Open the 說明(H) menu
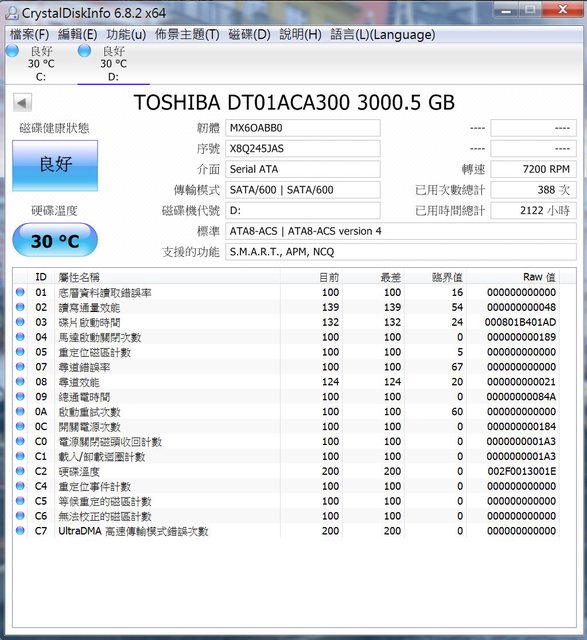This screenshot has width=587, height=640. tap(300, 35)
